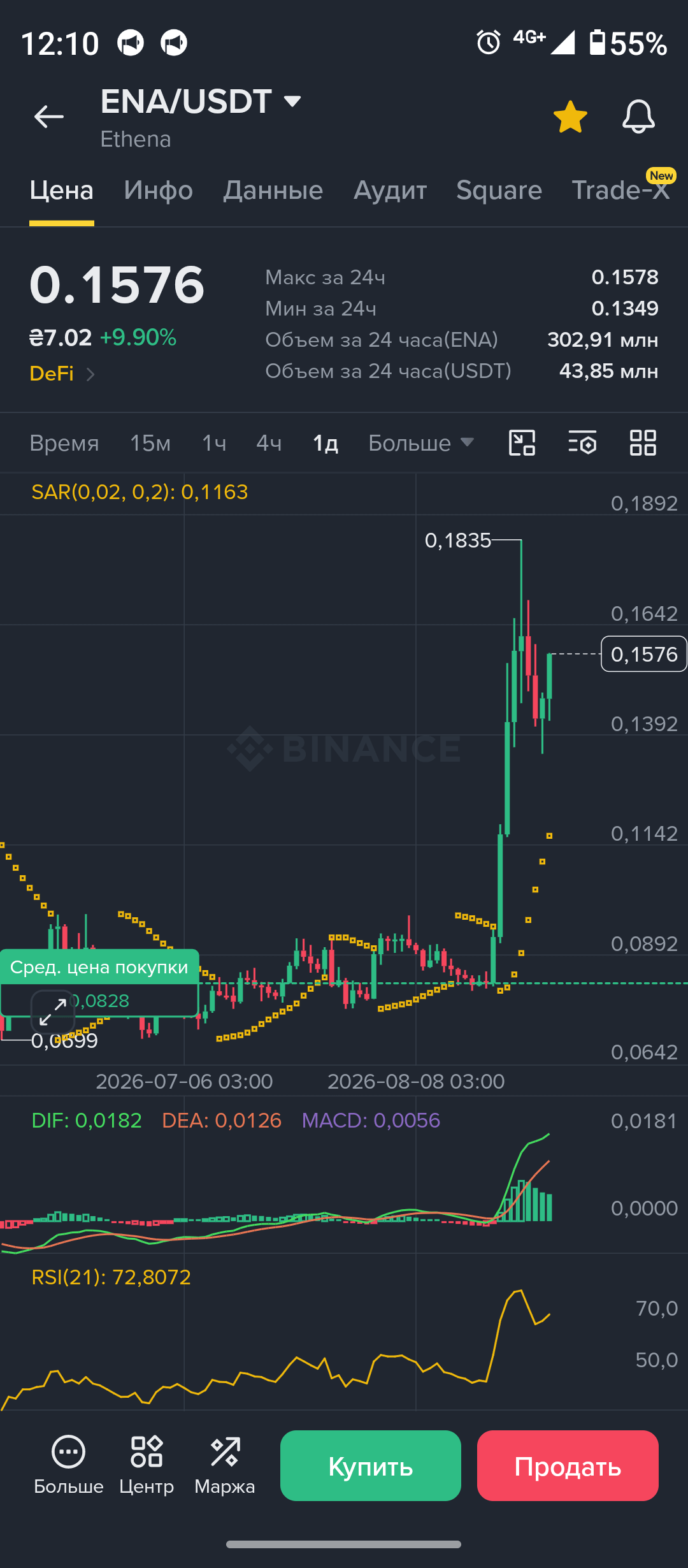Open the Больше menu icon at bottom
This screenshot has height=1568, width=688.
coord(68,1465)
